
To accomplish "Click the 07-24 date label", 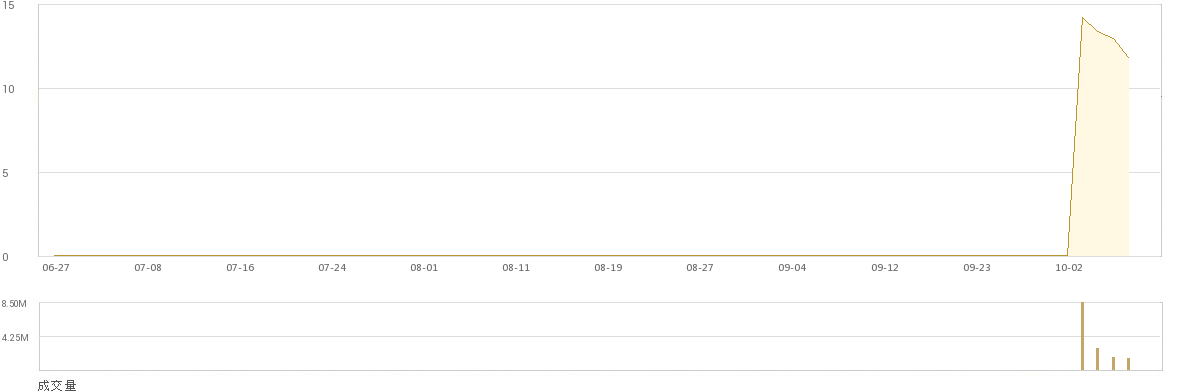I will click(x=332, y=267).
